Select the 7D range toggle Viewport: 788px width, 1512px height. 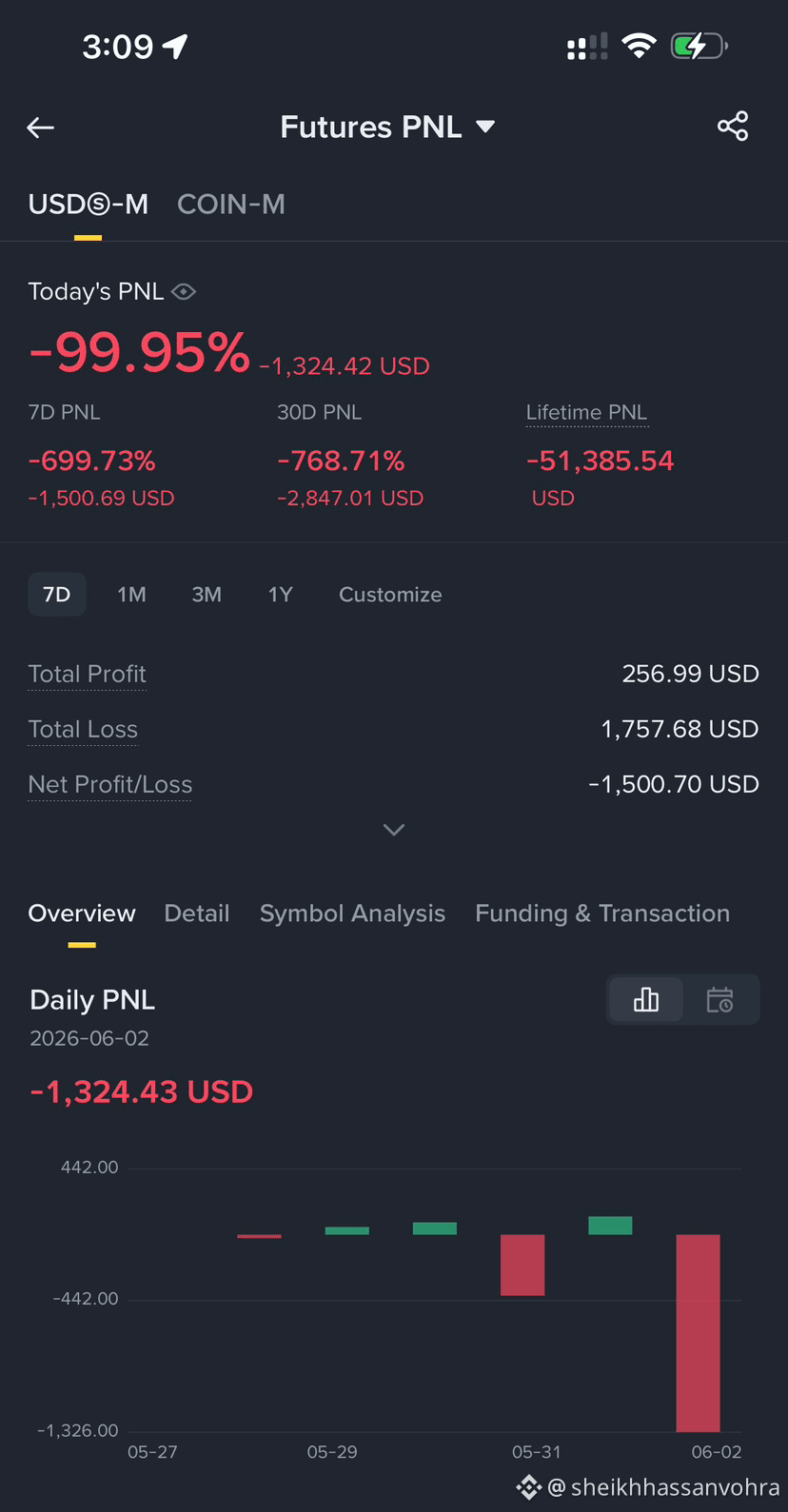tap(57, 595)
